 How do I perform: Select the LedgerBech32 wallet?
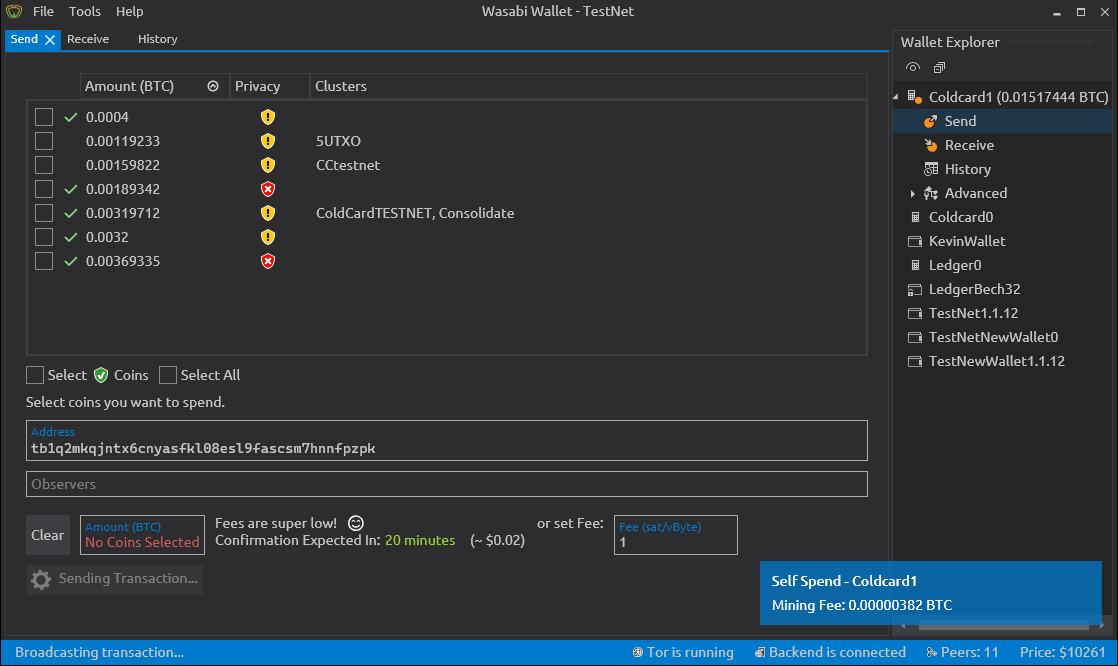(974, 289)
